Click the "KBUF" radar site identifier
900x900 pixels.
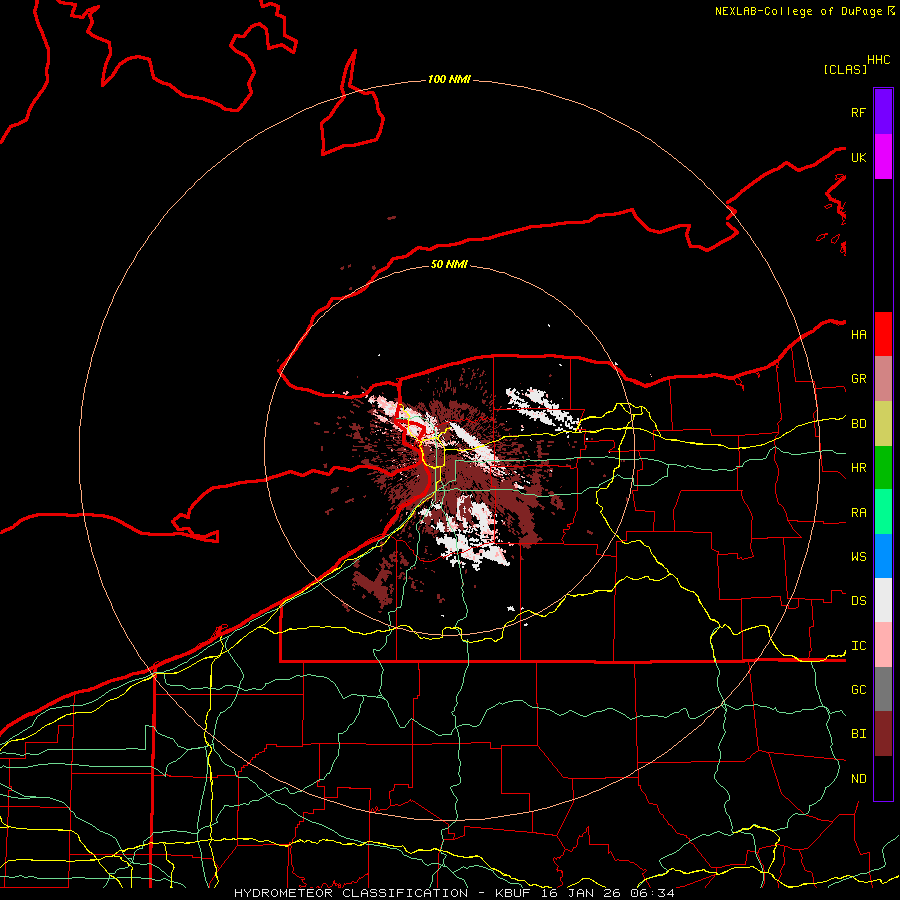pyautogui.click(x=513, y=893)
